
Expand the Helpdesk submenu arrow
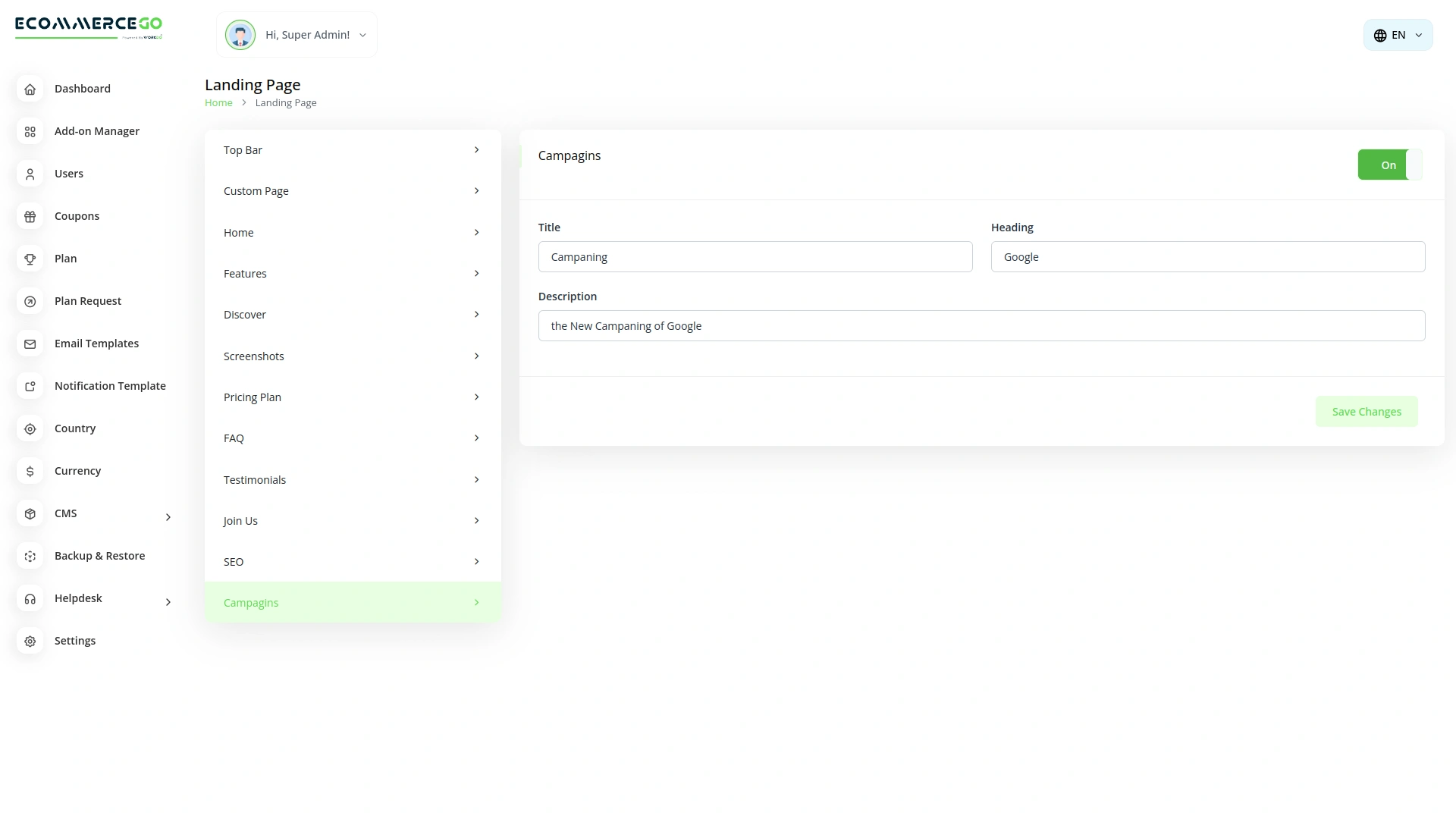point(168,602)
